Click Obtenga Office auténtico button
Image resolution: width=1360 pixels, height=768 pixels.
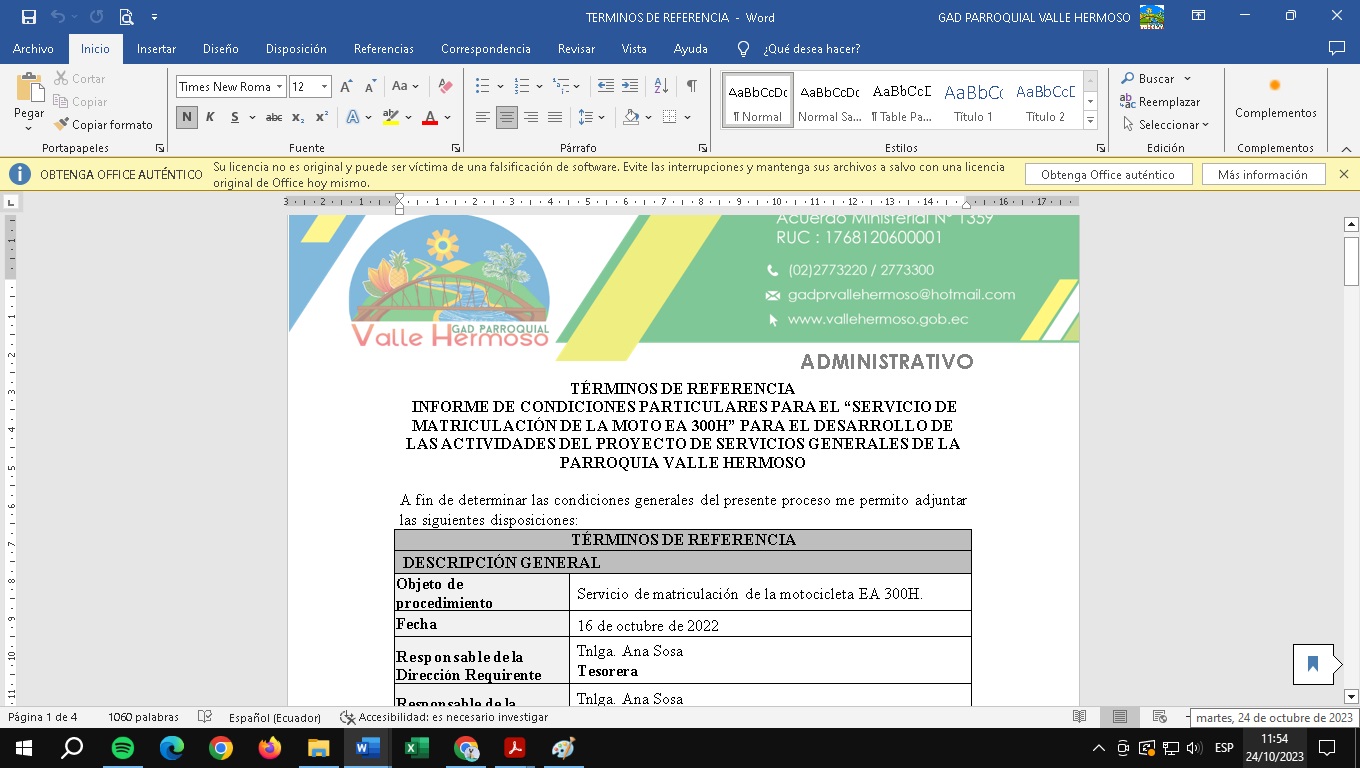coord(1108,175)
